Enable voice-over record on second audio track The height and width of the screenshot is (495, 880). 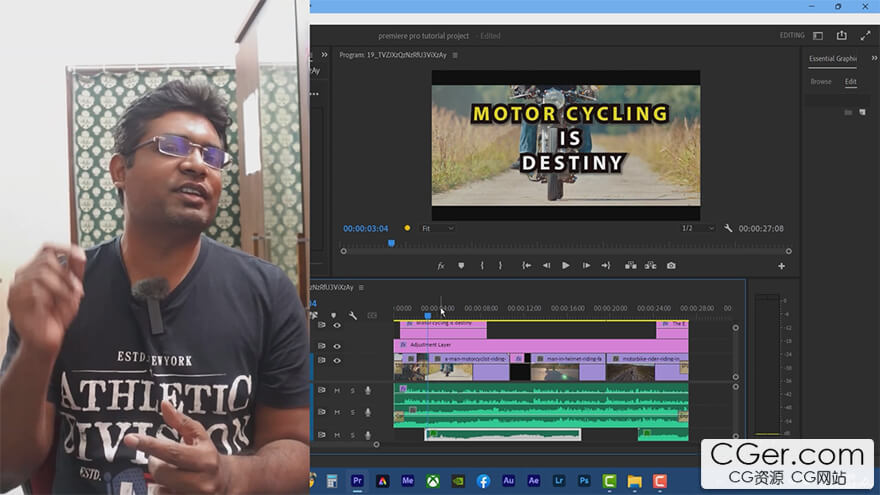[368, 412]
